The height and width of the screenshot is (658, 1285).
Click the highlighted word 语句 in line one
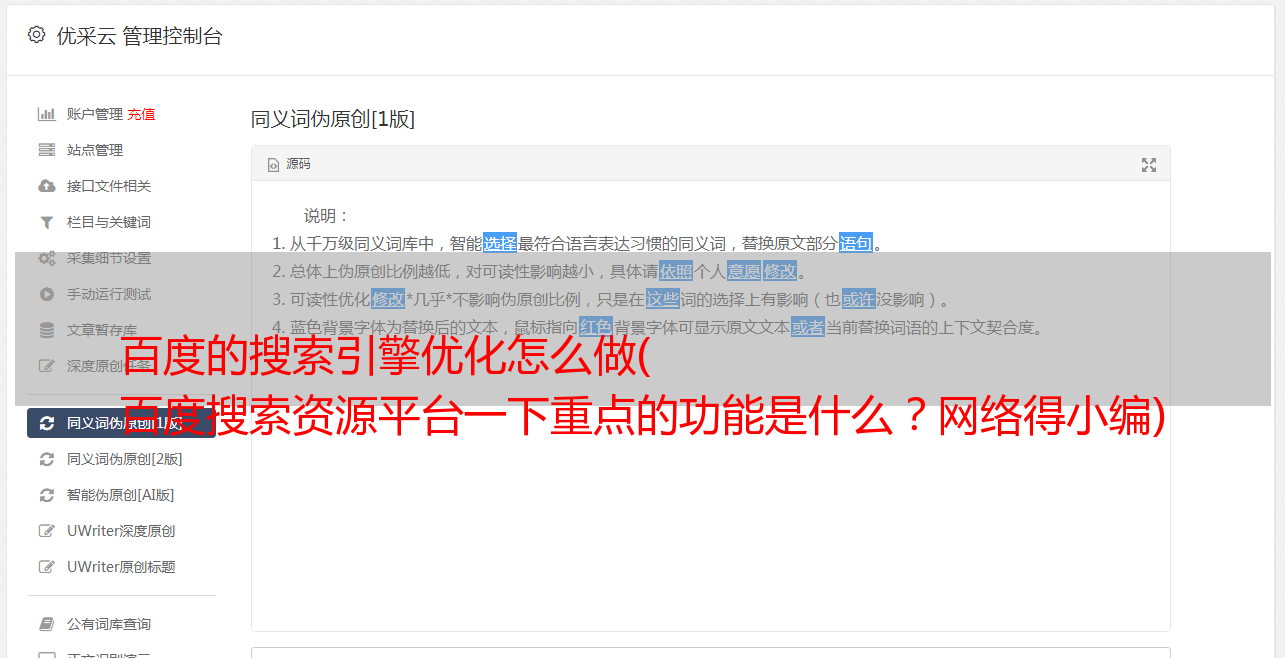(856, 243)
